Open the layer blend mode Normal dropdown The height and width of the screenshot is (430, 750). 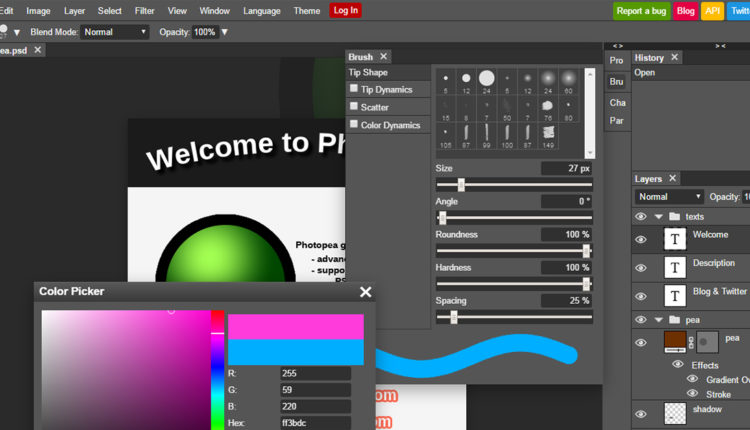tap(669, 197)
